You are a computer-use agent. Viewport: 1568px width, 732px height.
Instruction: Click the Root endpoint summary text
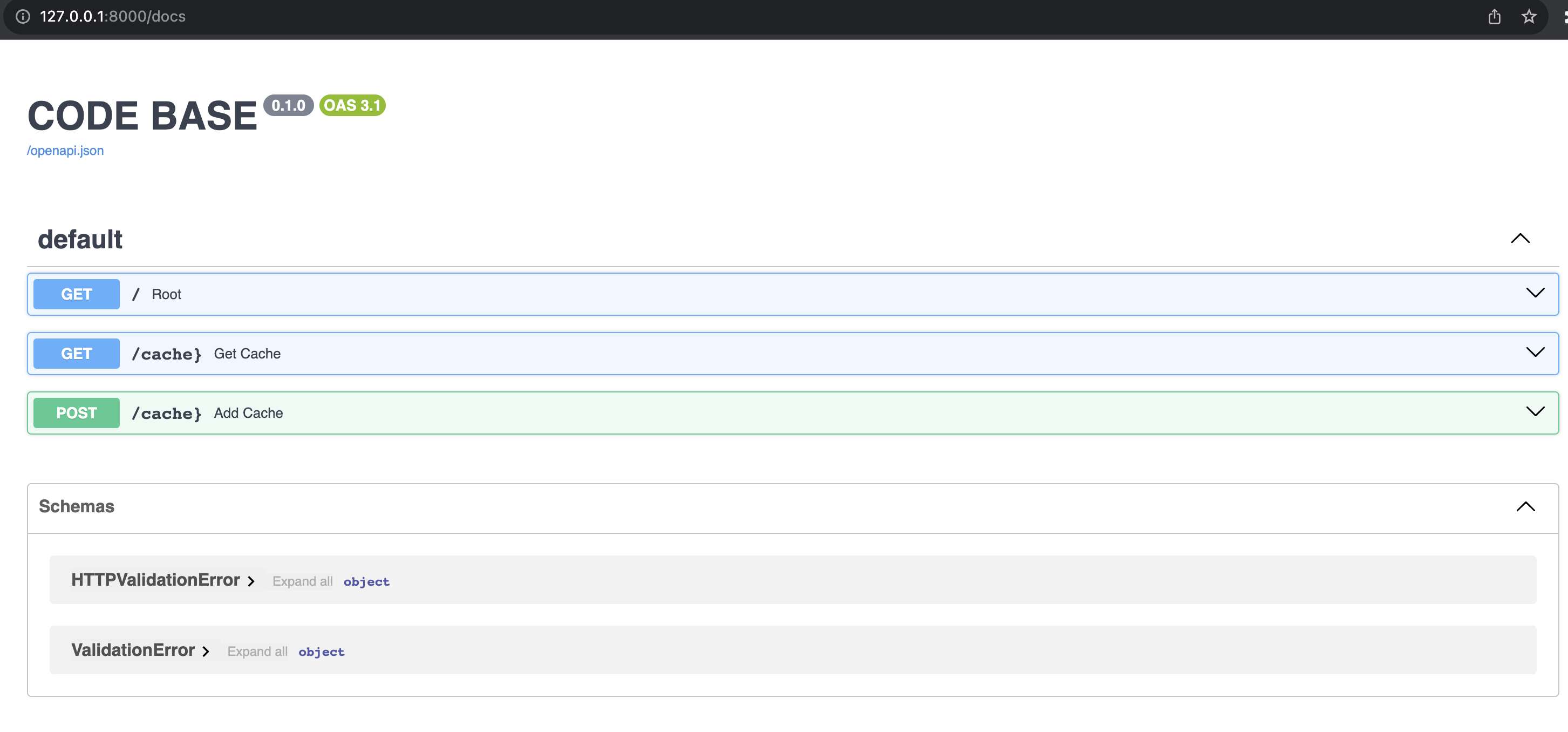click(166, 294)
